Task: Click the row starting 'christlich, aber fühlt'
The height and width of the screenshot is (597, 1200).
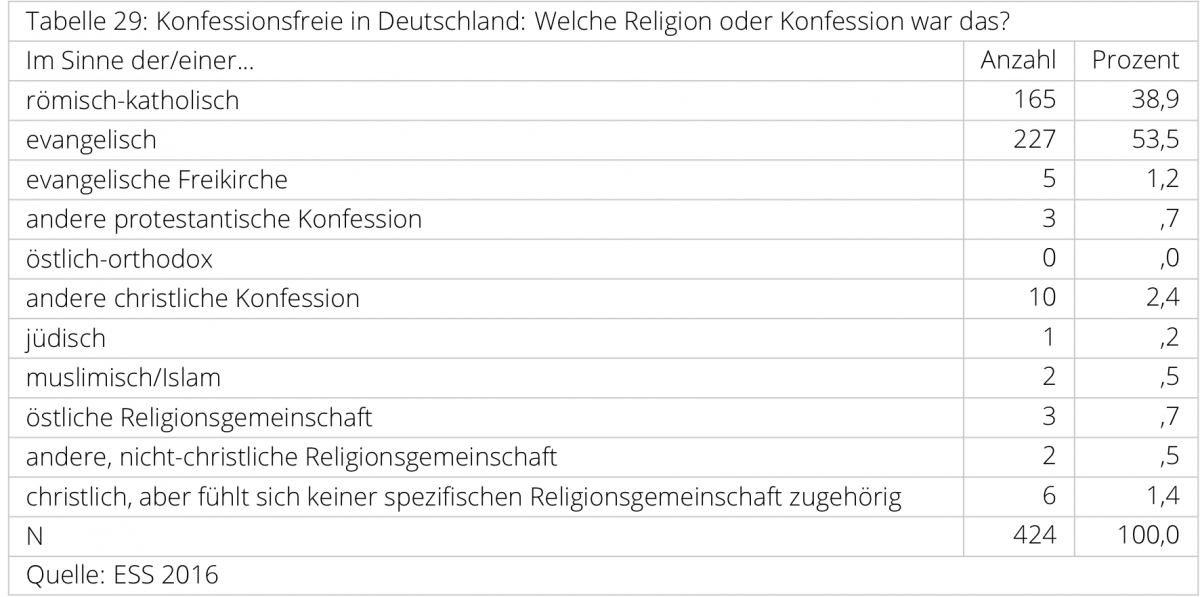Action: 463,497
